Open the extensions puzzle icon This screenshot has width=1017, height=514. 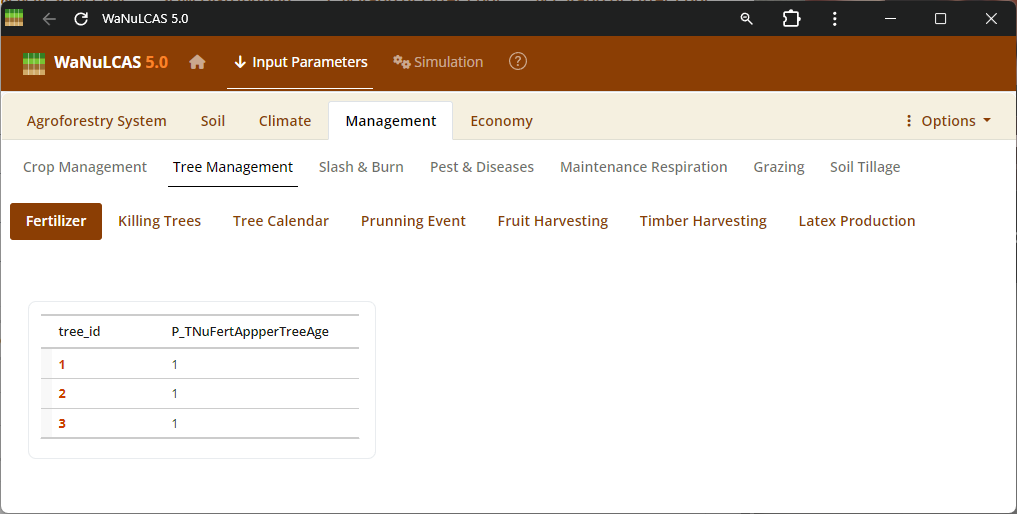(791, 19)
